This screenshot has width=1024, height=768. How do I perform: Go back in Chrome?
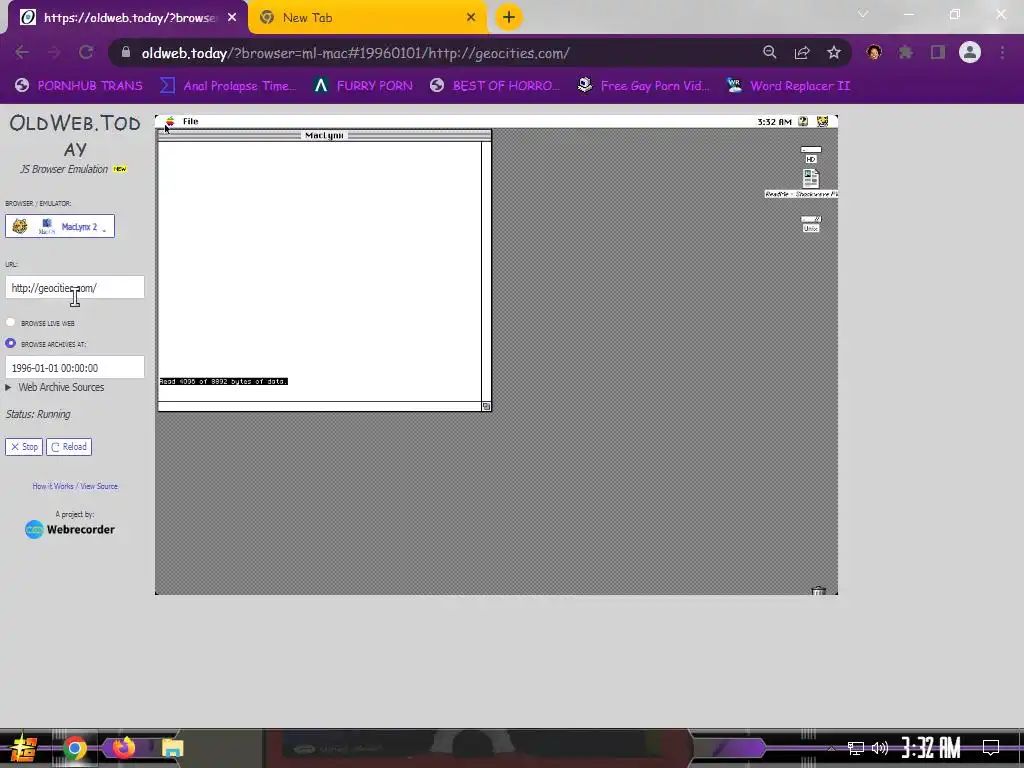click(22, 53)
